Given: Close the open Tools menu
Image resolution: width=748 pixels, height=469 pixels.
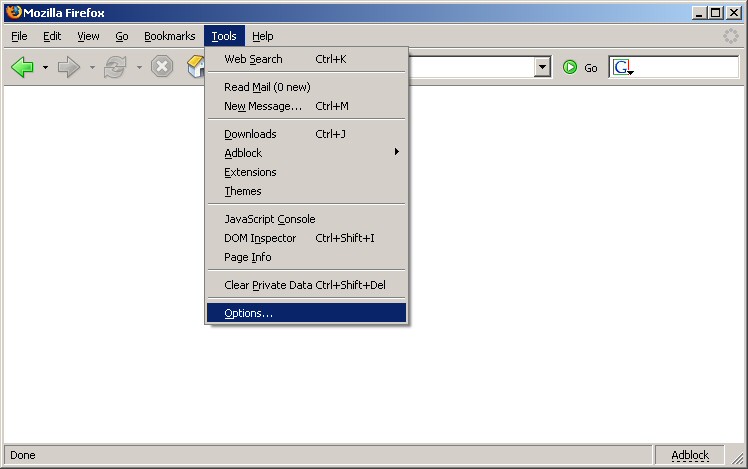Looking at the screenshot, I should (x=224, y=36).
